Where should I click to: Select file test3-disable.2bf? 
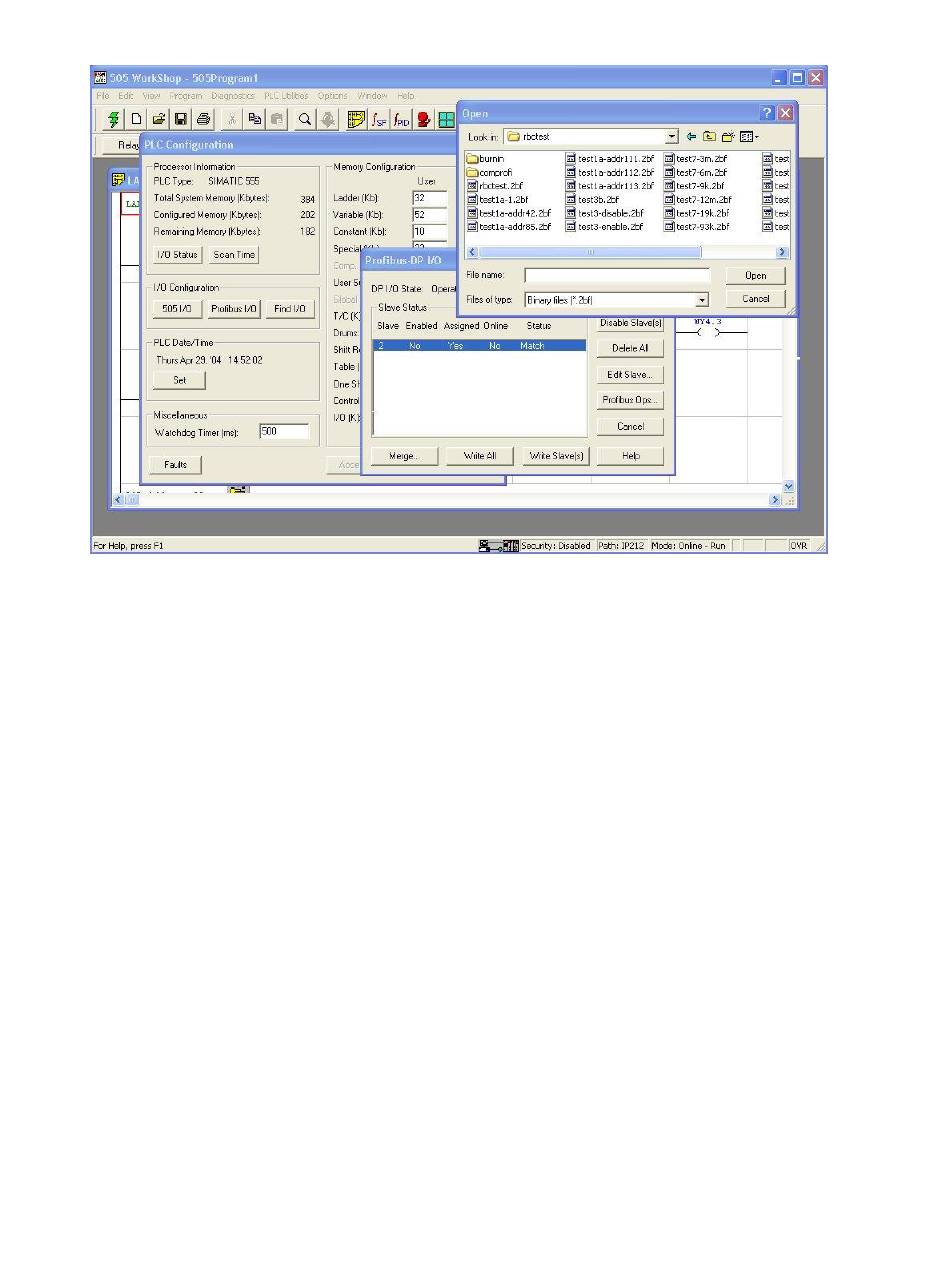tap(605, 213)
